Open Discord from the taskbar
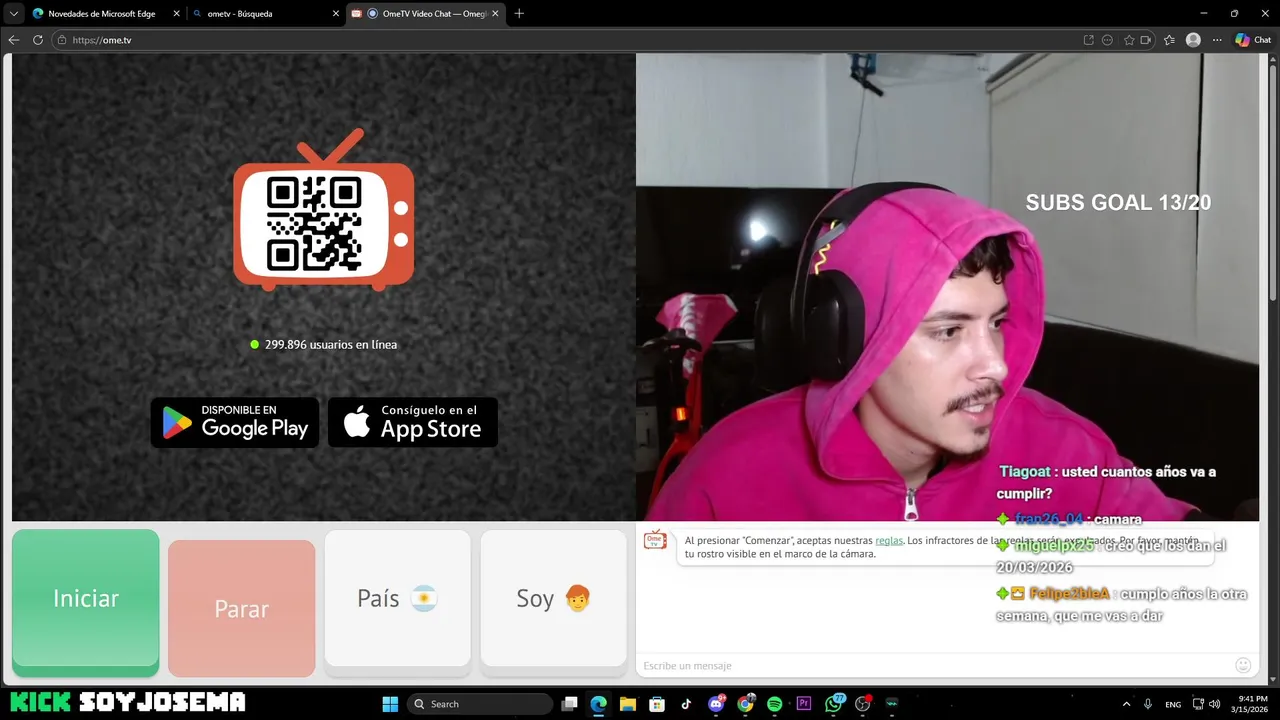Image resolution: width=1280 pixels, height=720 pixels. [x=716, y=704]
